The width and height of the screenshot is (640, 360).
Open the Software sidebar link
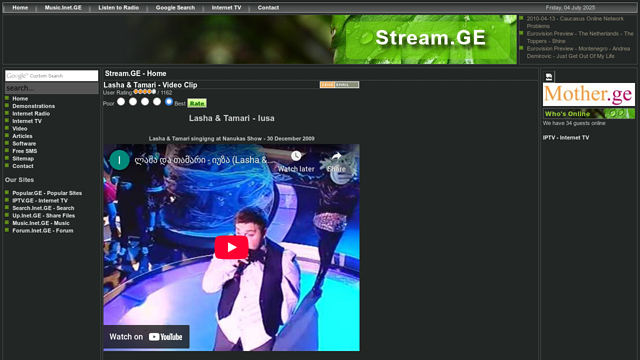click(24, 143)
